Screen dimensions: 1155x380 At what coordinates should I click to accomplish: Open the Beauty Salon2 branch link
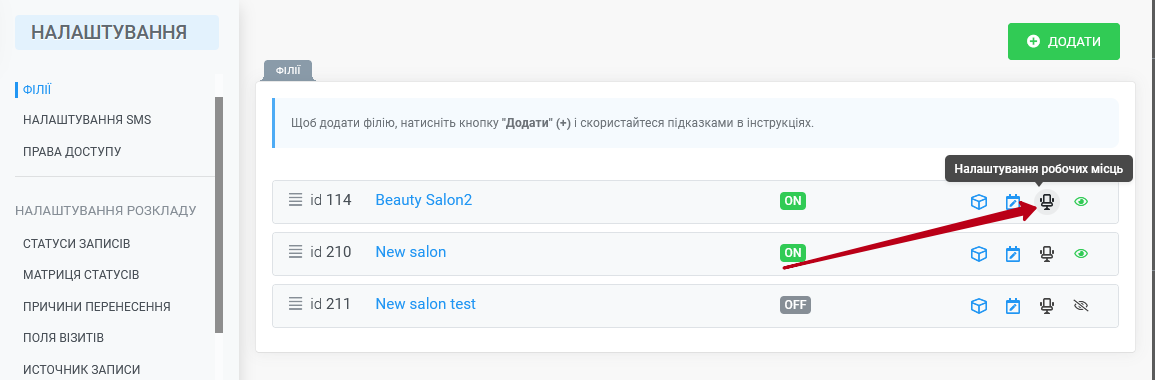(x=424, y=200)
